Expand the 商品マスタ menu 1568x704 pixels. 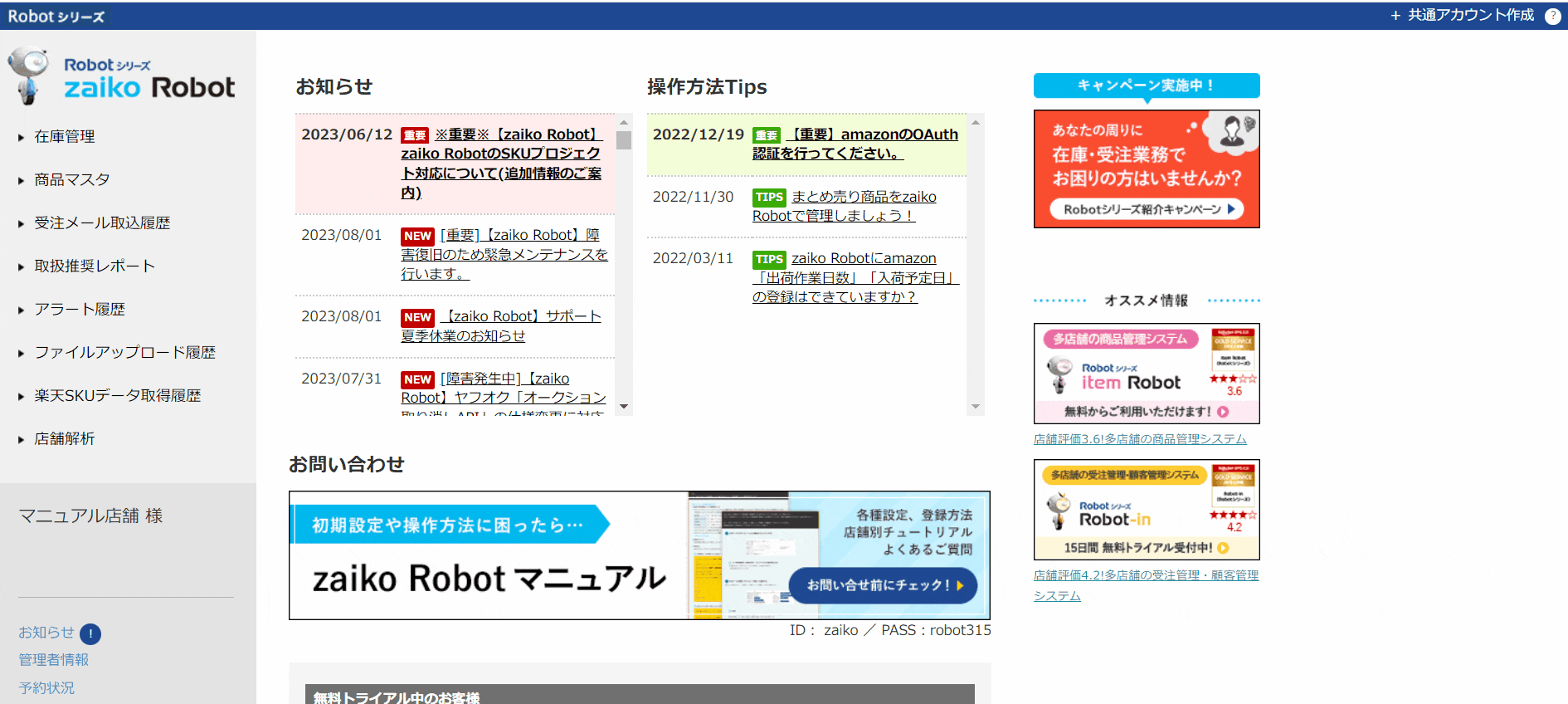pyautogui.click(x=71, y=179)
